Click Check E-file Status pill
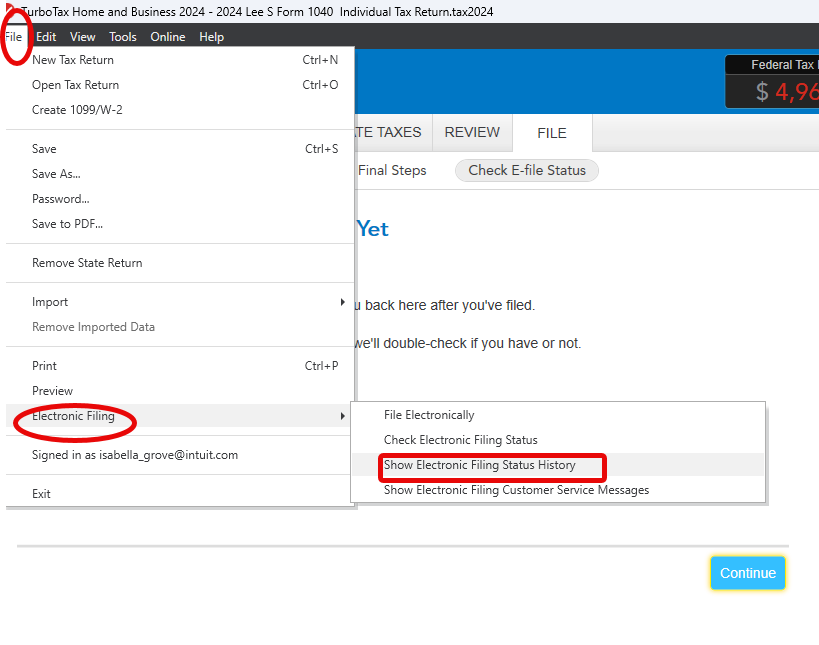The height and width of the screenshot is (645, 819). 527,171
